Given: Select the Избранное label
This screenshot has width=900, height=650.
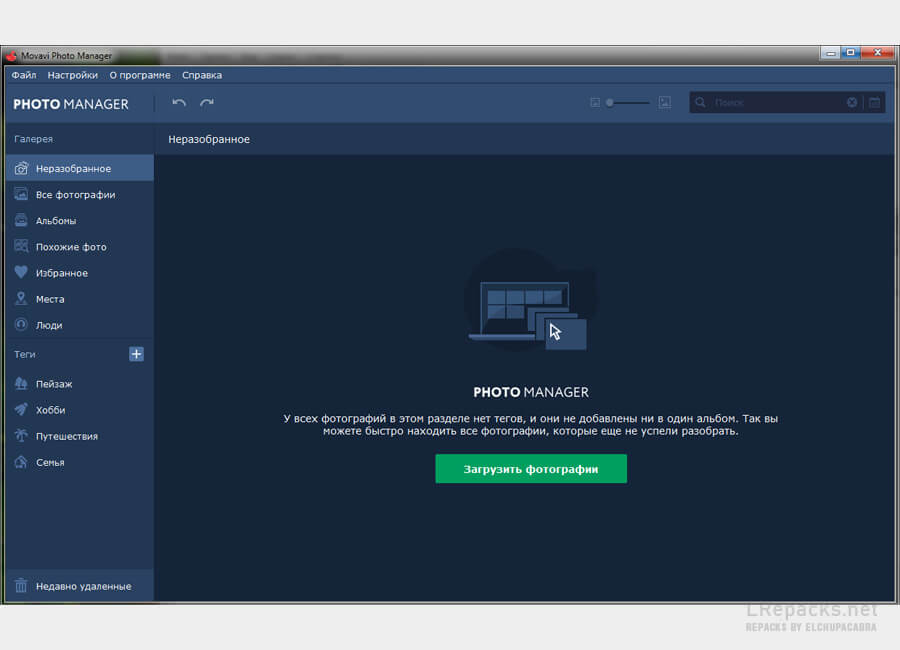Looking at the screenshot, I should (61, 273).
